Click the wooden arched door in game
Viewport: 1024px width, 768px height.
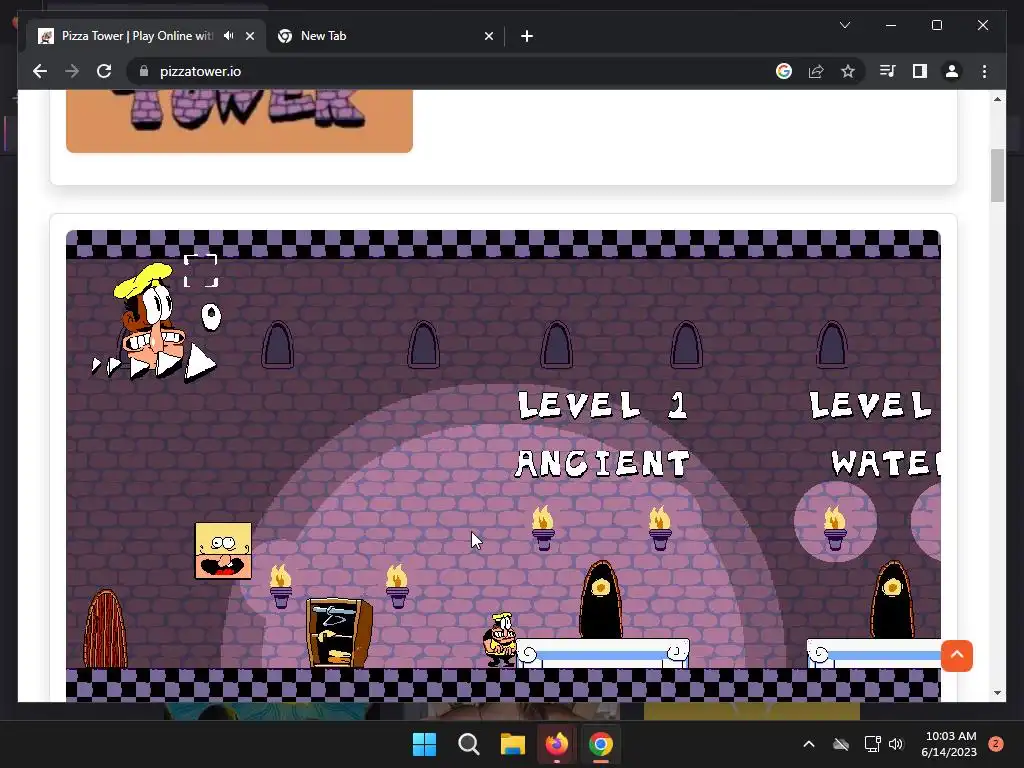(105, 628)
